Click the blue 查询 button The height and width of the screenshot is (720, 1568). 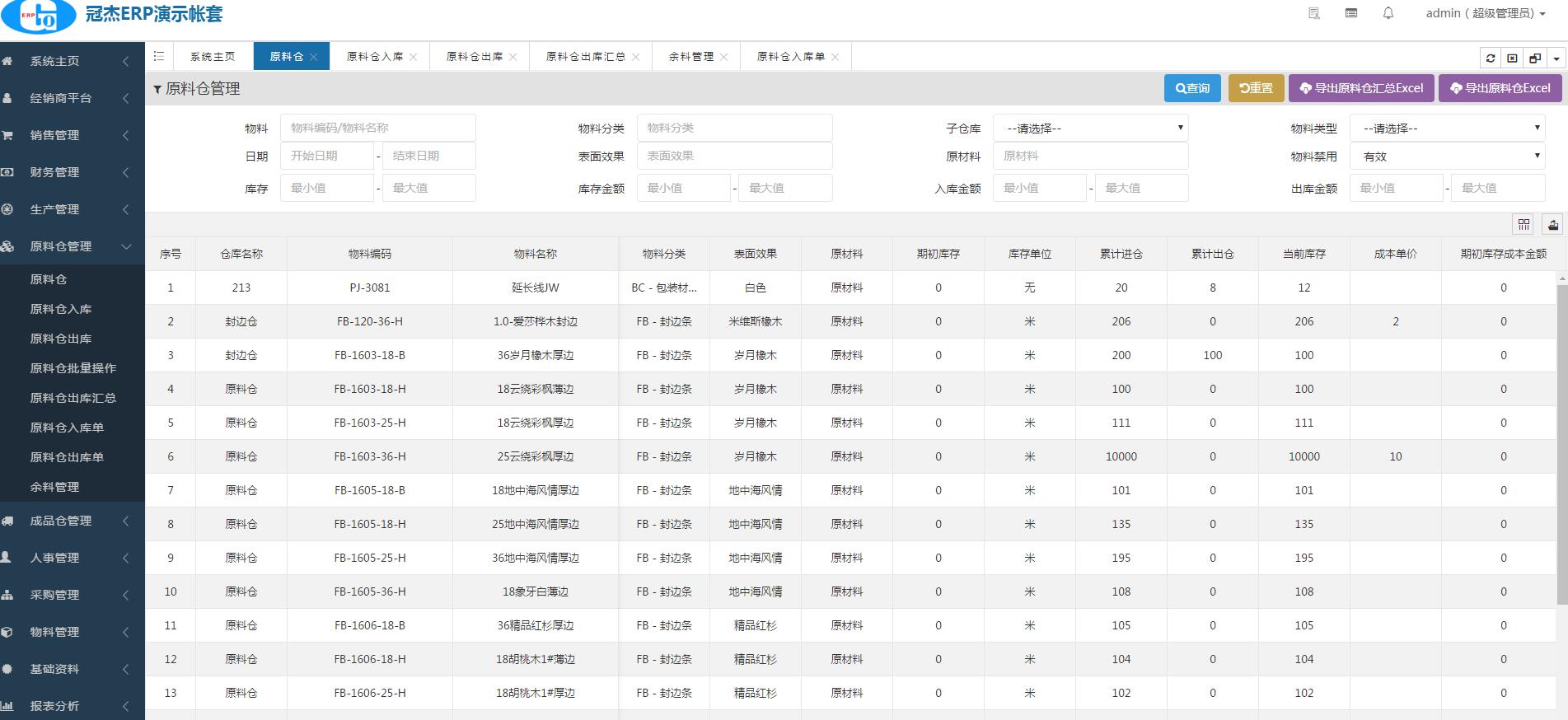(1191, 88)
